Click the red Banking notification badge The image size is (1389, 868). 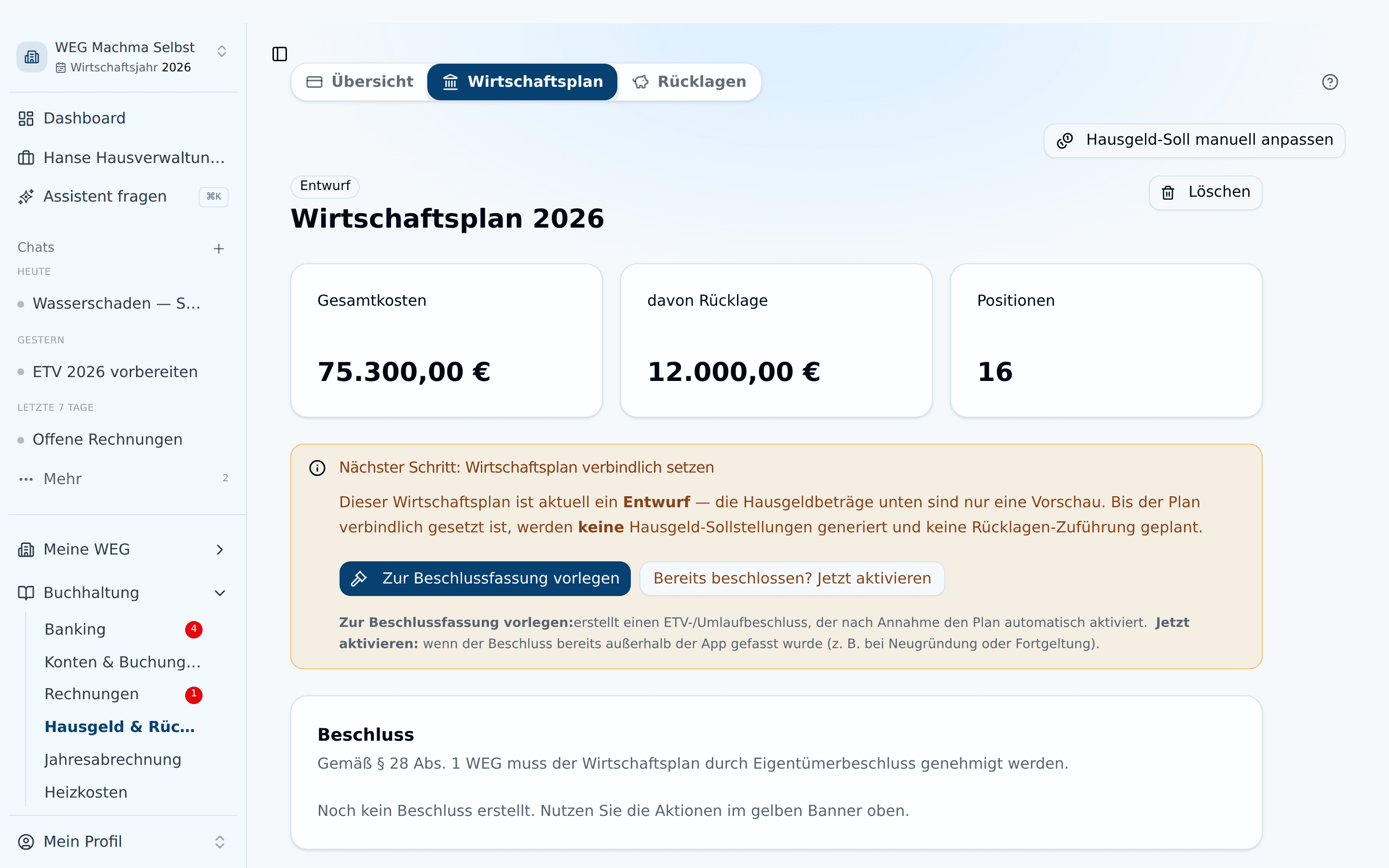coord(193,629)
